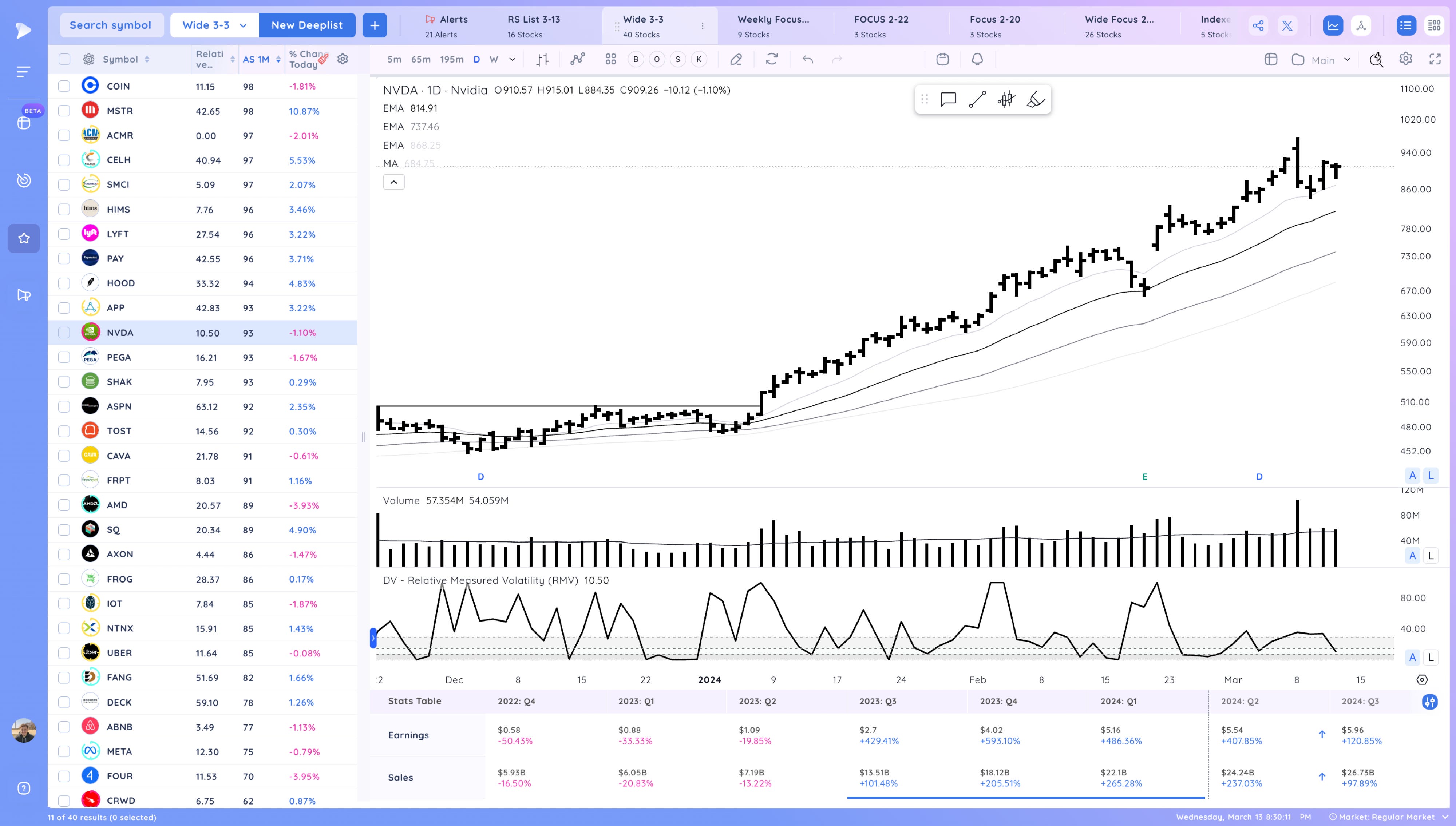Screen dimensions: 1456x826
Task: Check the MSTR row checkbox
Action: [x=64, y=111]
